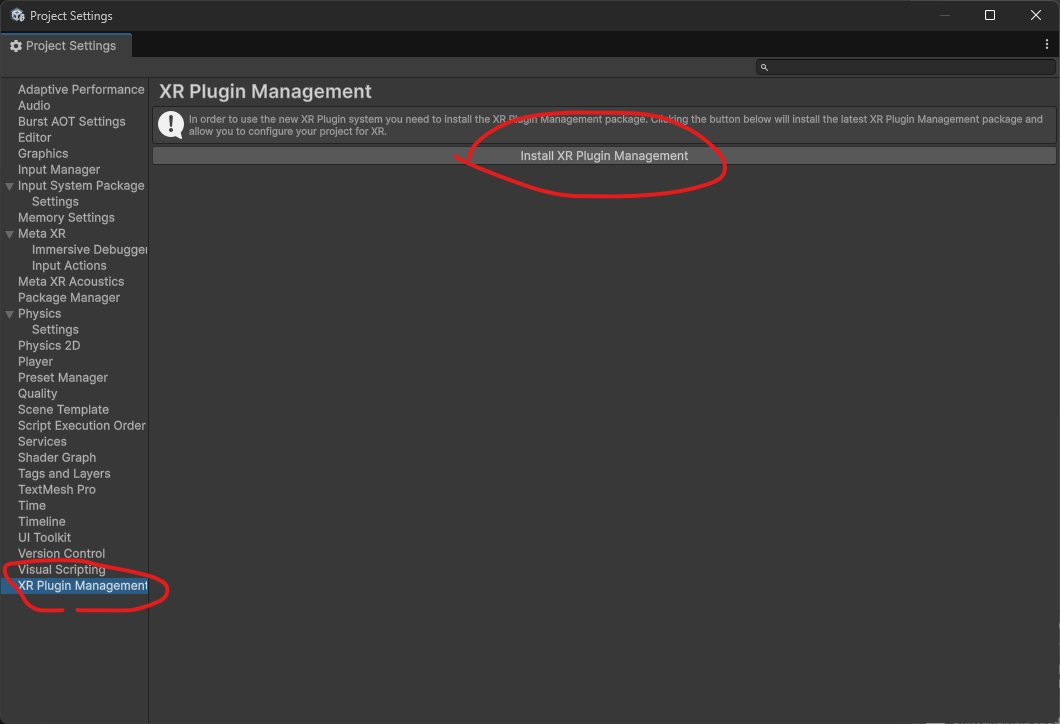This screenshot has width=1060, height=724.
Task: Open Settings under Physics
Action: tap(55, 329)
